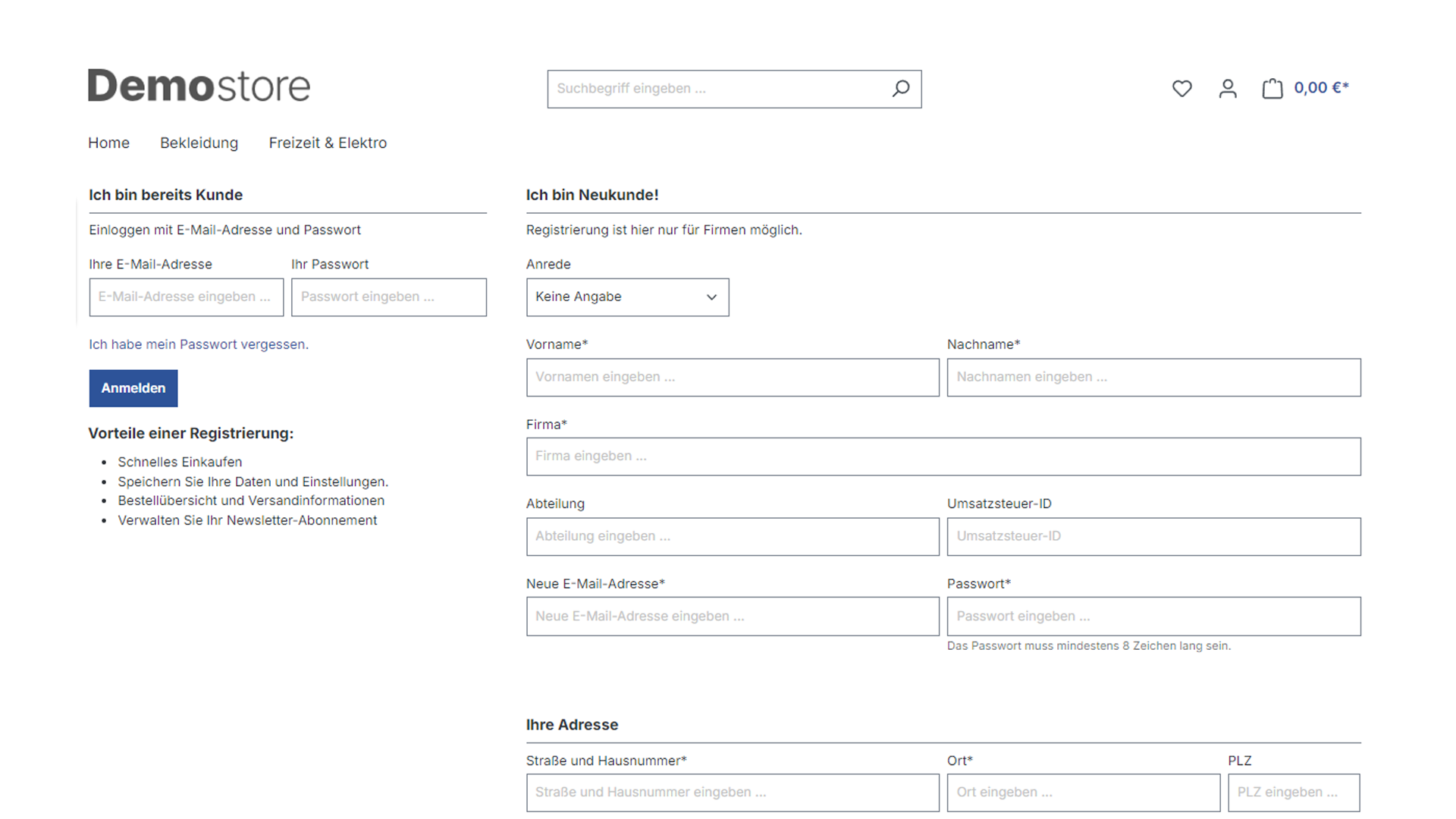Click the Vorname input field
Viewport: 1456px width, 819px height.
click(733, 378)
